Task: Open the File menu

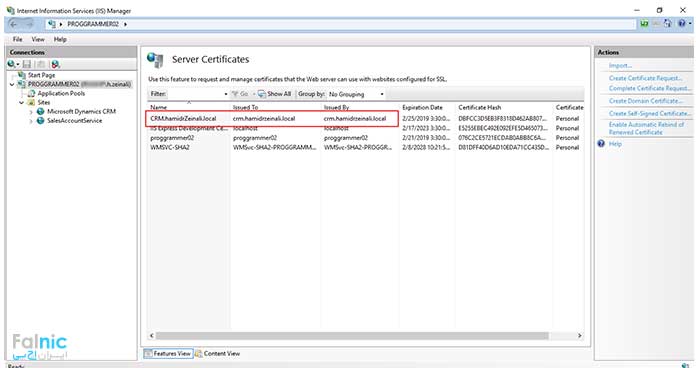Action: point(17,39)
